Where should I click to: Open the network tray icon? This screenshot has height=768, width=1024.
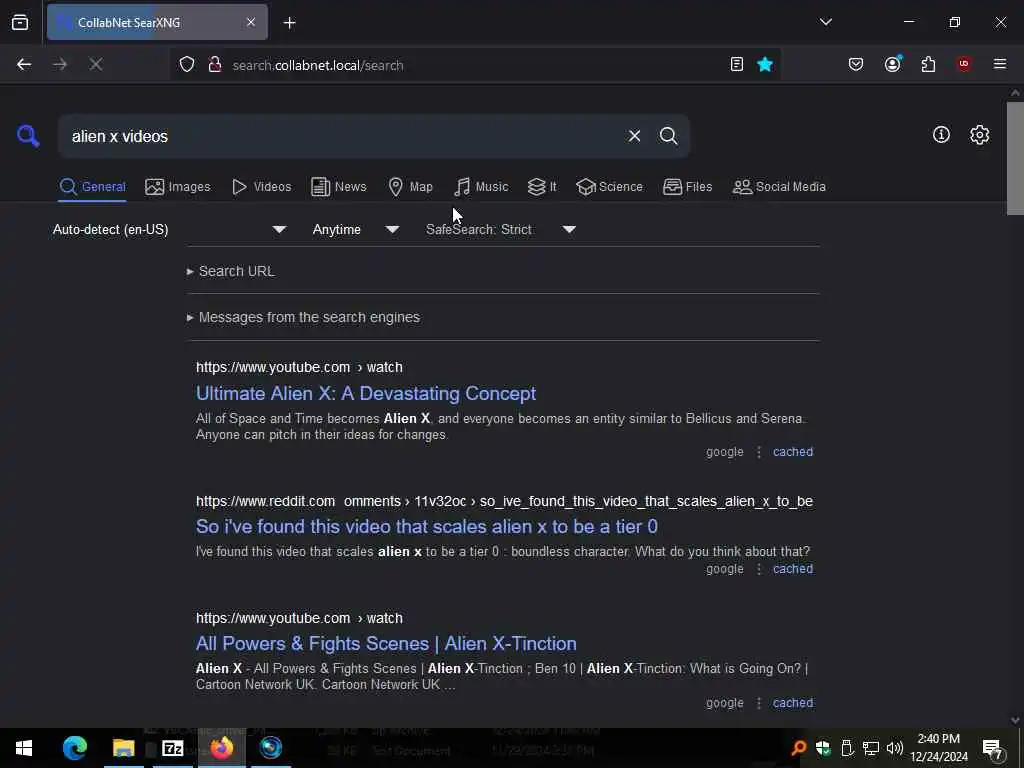pos(871,748)
